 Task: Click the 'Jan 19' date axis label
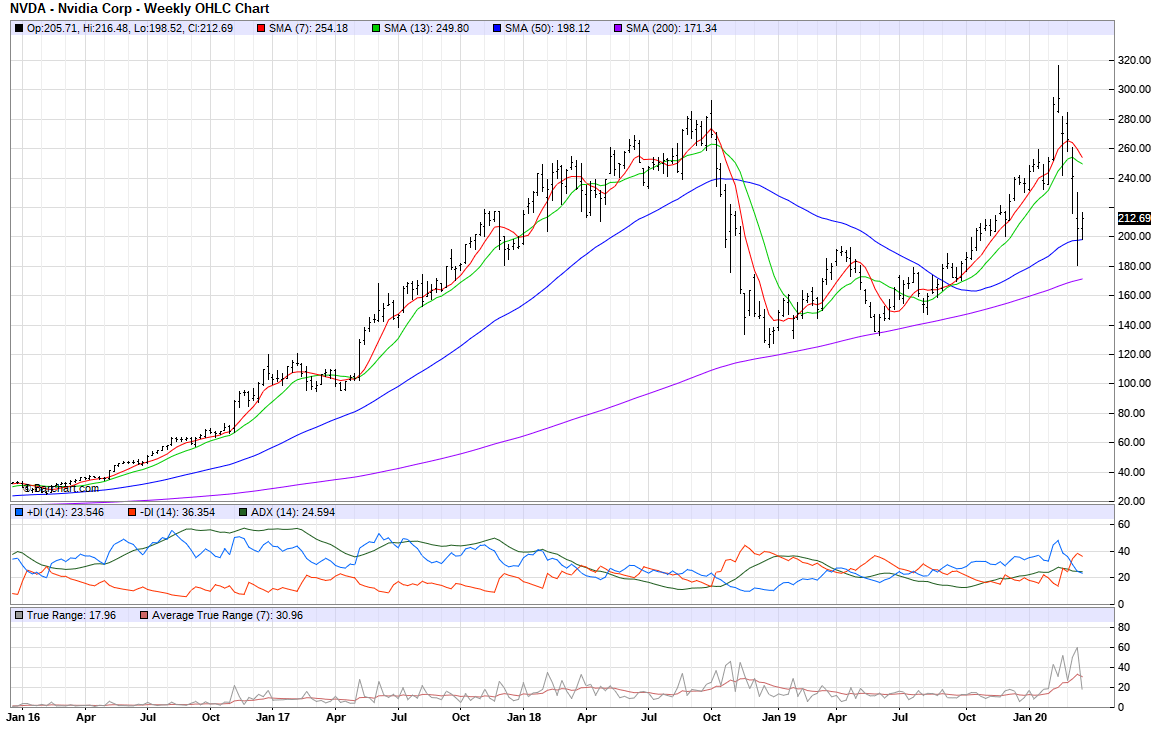tap(779, 717)
